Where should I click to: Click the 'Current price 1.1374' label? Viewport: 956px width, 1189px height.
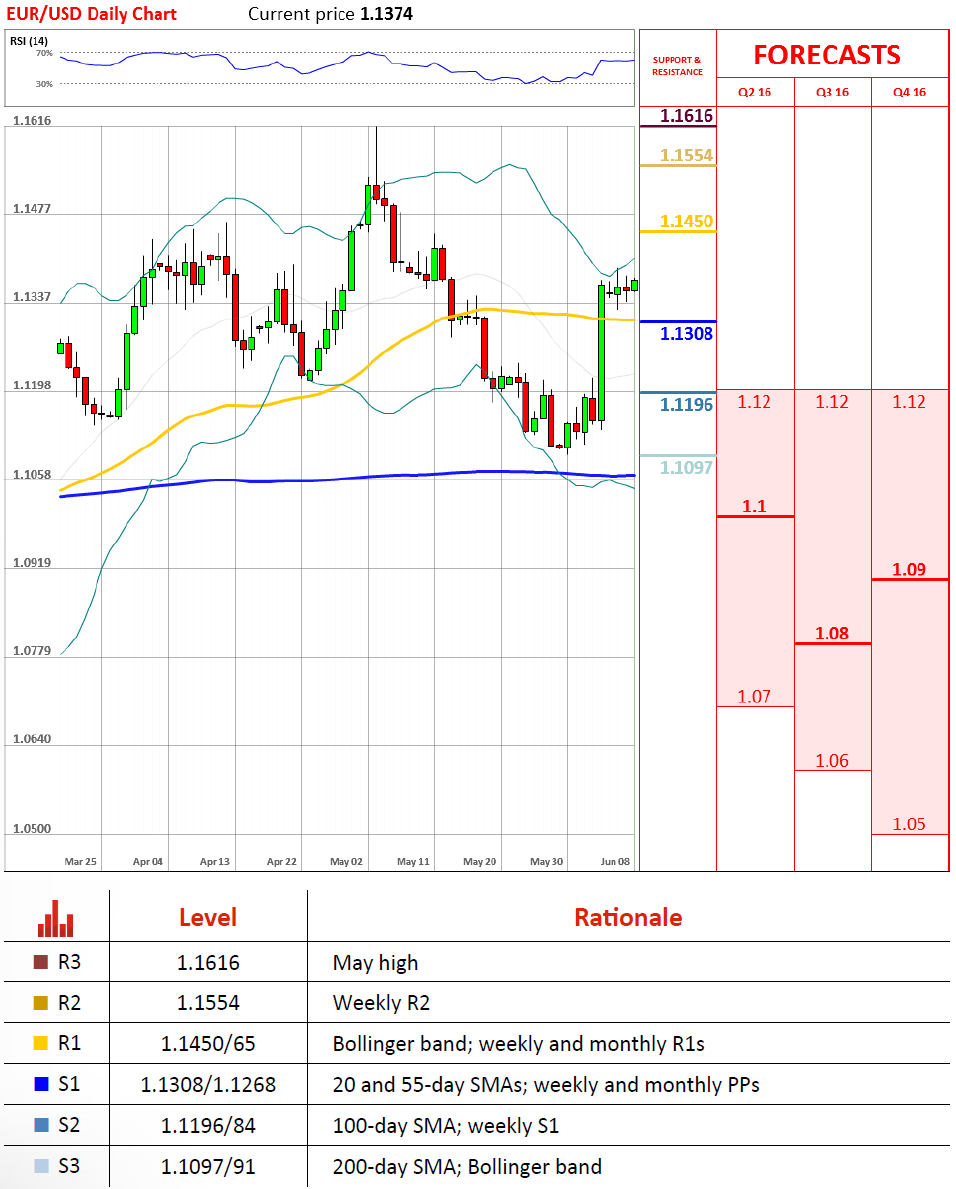point(331,14)
